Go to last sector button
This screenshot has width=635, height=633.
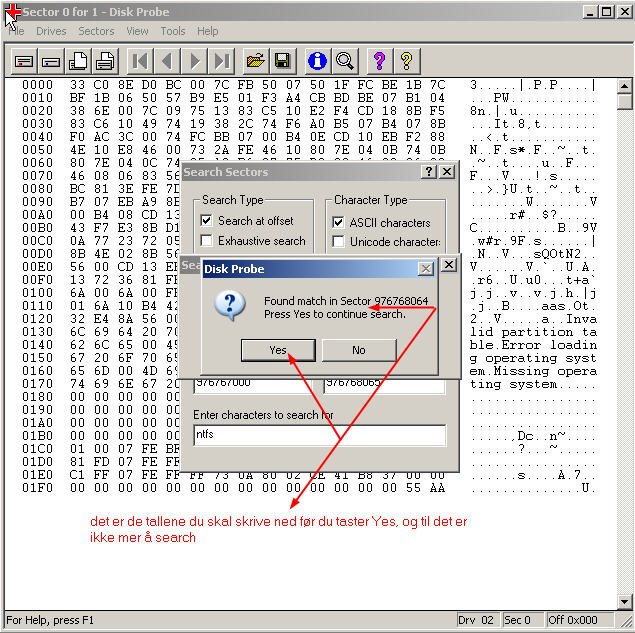(x=222, y=61)
